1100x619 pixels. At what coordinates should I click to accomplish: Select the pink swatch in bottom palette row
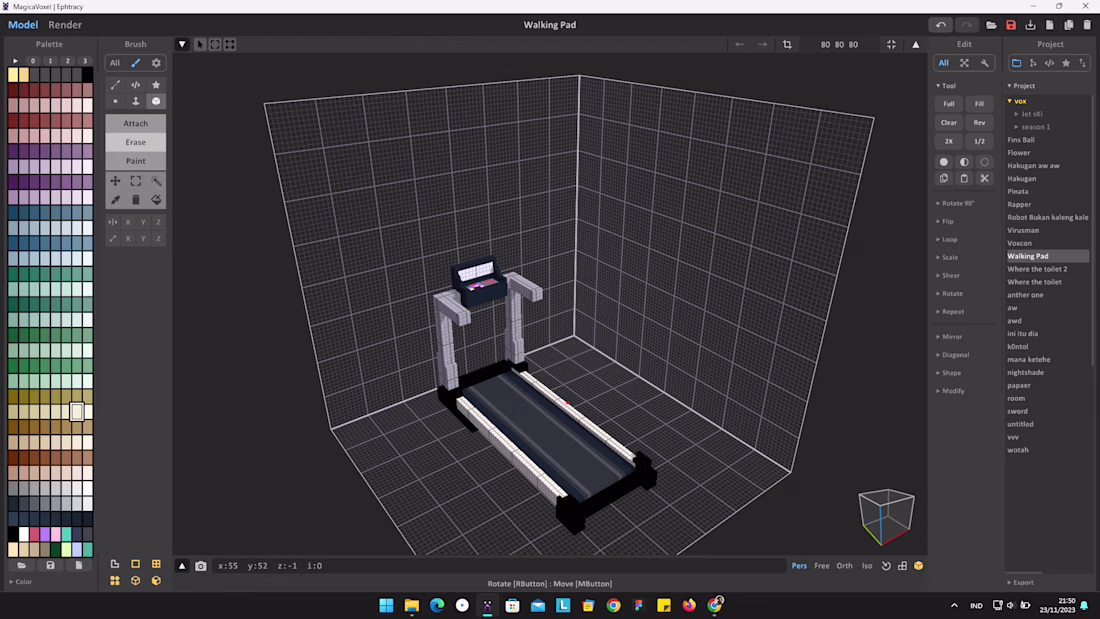[55, 535]
